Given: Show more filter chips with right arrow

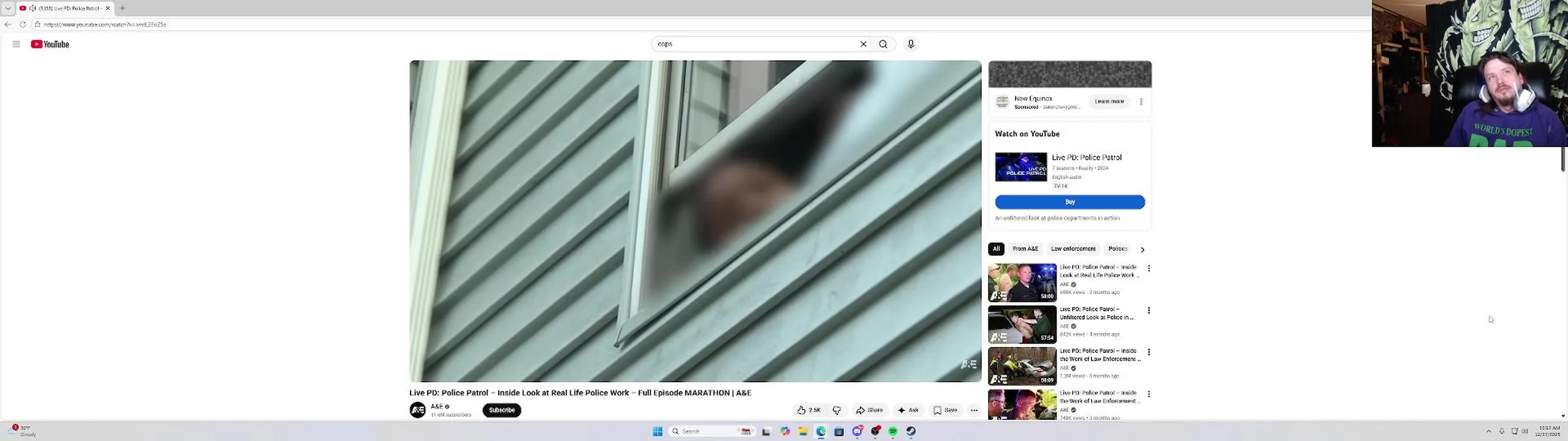Looking at the screenshot, I should 1142,249.
